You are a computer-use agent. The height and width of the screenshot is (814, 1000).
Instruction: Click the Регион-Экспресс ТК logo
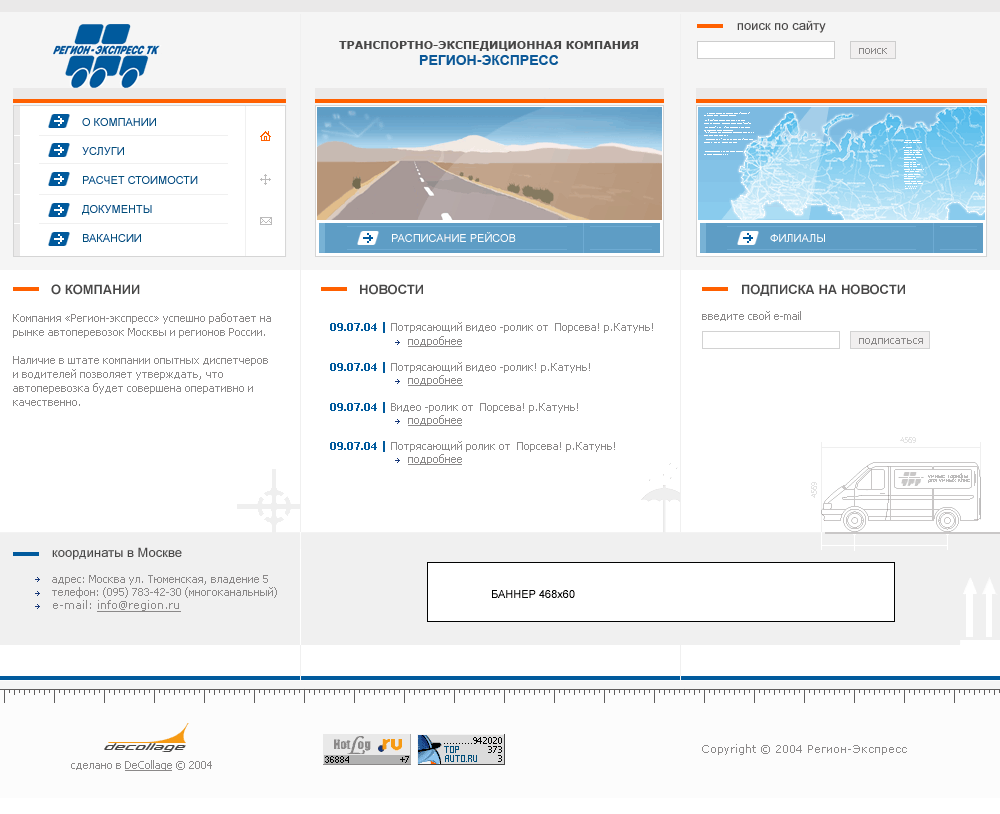[106, 56]
